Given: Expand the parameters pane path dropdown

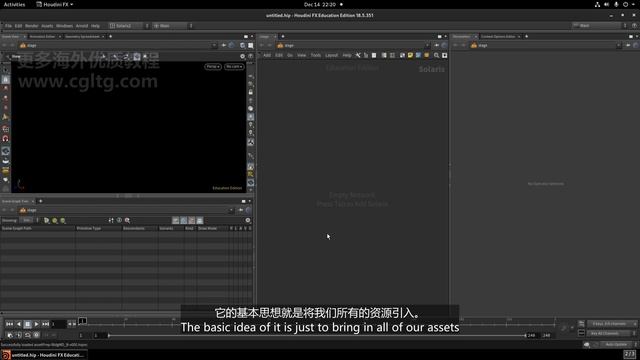Looking at the screenshot, I should (619, 45).
